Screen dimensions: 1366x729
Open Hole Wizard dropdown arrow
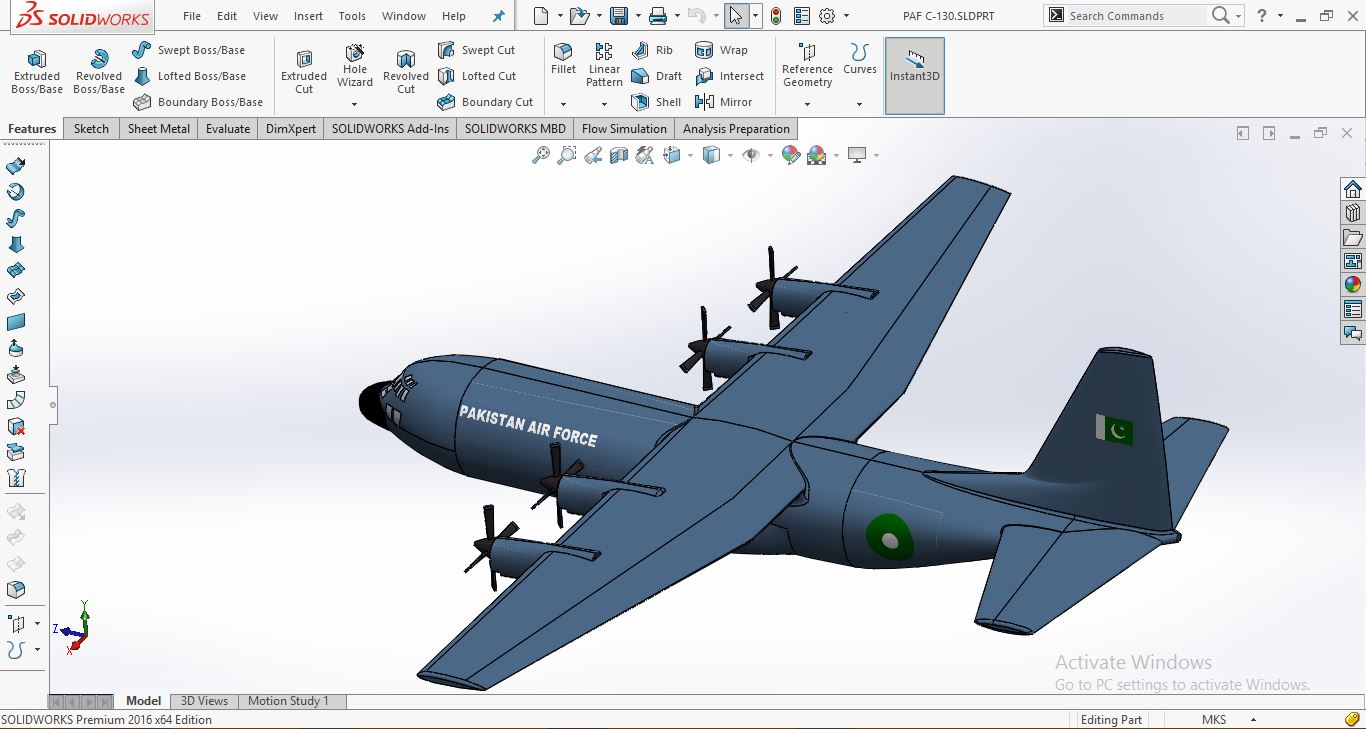click(354, 104)
